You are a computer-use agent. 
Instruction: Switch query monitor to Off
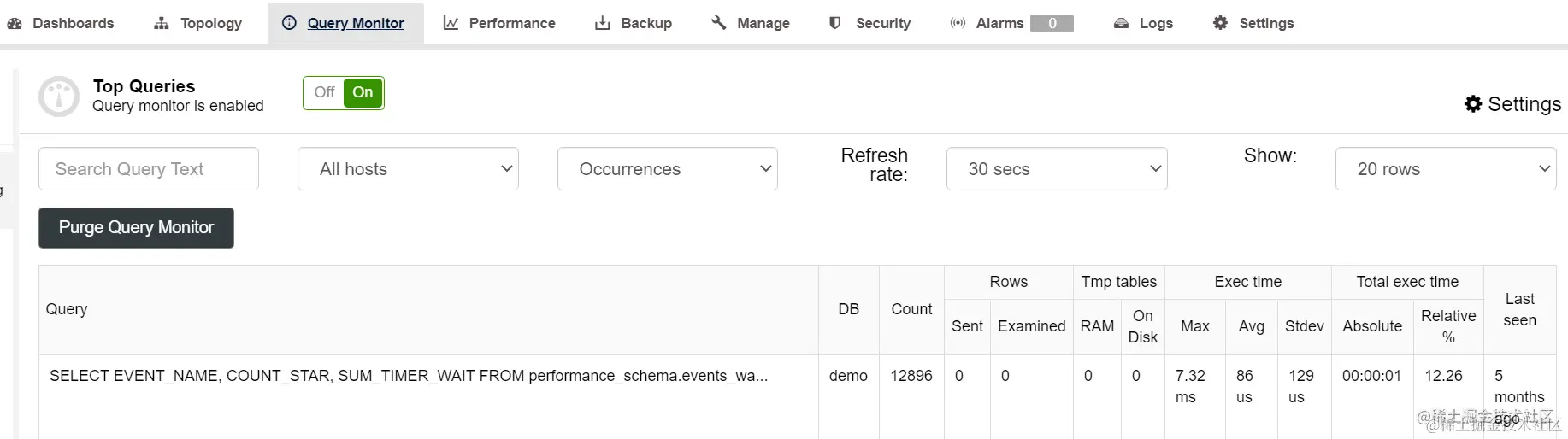click(324, 93)
